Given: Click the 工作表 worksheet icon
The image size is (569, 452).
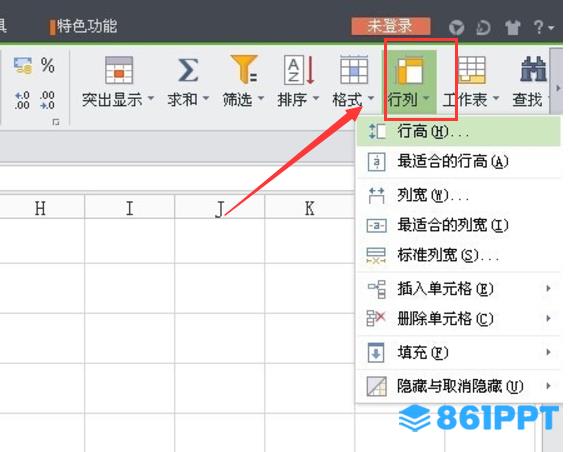Looking at the screenshot, I should point(471,70).
